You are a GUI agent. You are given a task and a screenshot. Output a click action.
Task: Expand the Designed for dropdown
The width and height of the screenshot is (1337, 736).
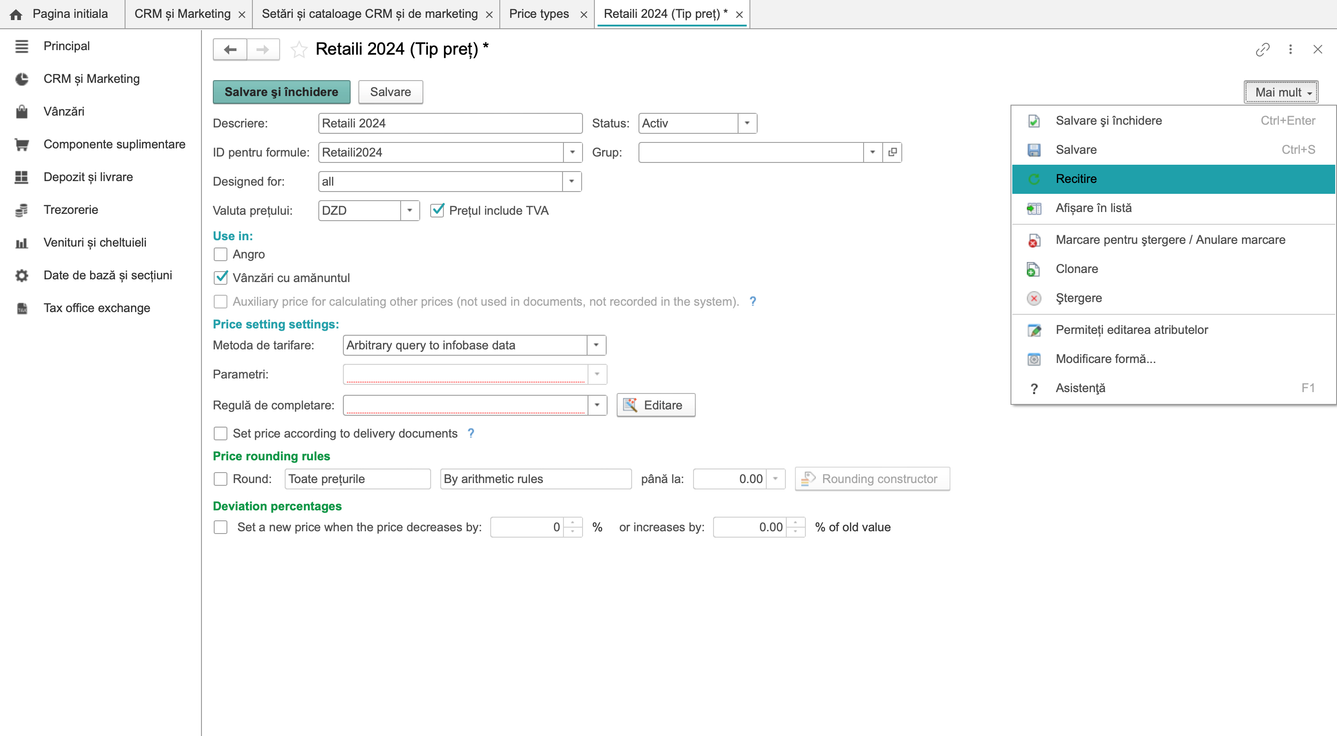click(572, 182)
